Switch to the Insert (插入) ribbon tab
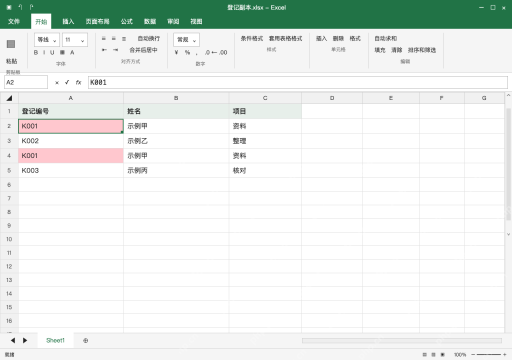The image size is (512, 360). click(x=68, y=21)
